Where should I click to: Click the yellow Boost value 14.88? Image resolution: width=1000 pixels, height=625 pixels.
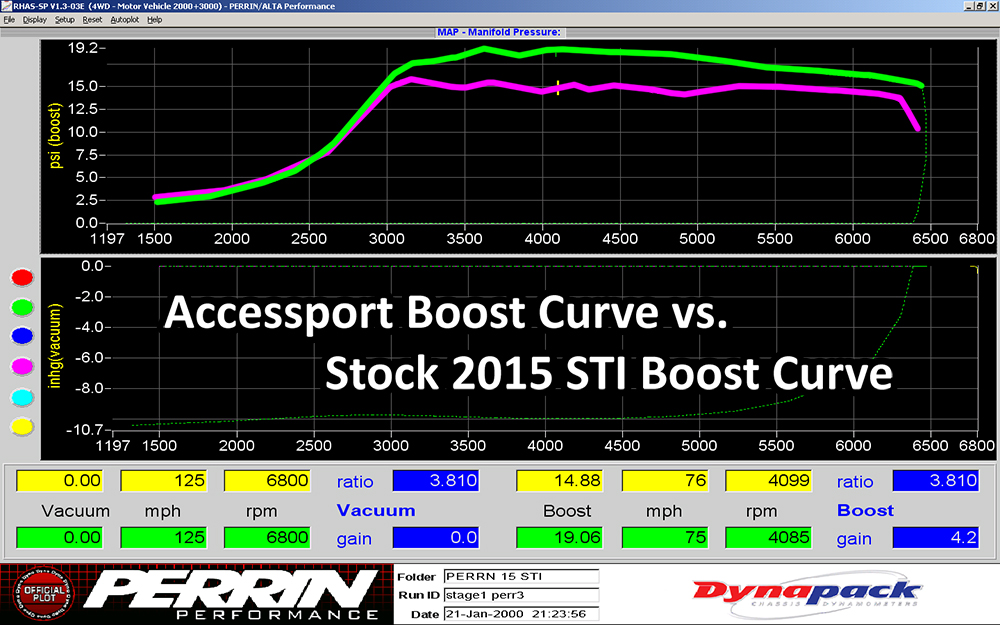coord(559,480)
